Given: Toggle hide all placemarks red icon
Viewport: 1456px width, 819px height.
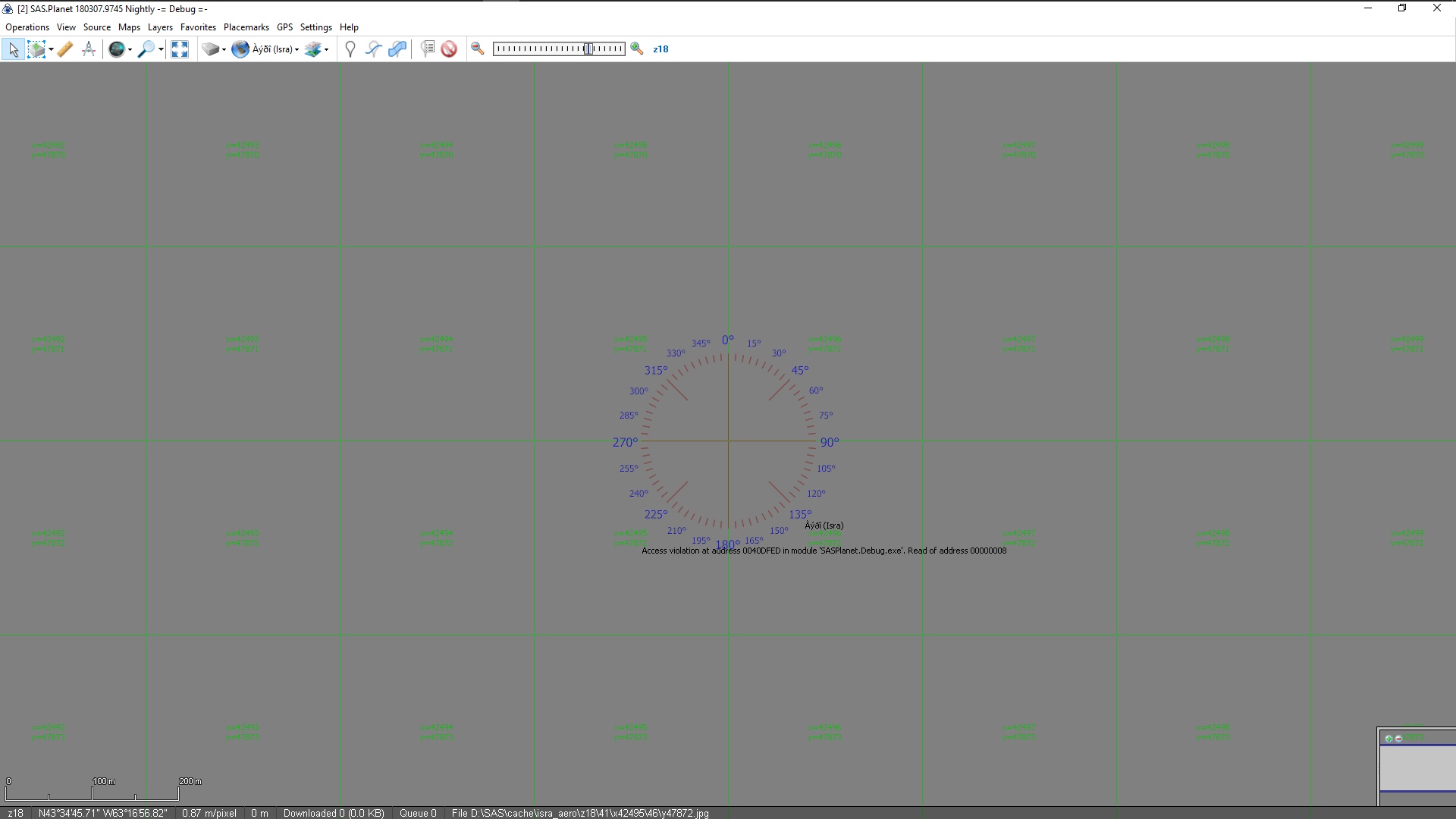Looking at the screenshot, I should point(449,49).
